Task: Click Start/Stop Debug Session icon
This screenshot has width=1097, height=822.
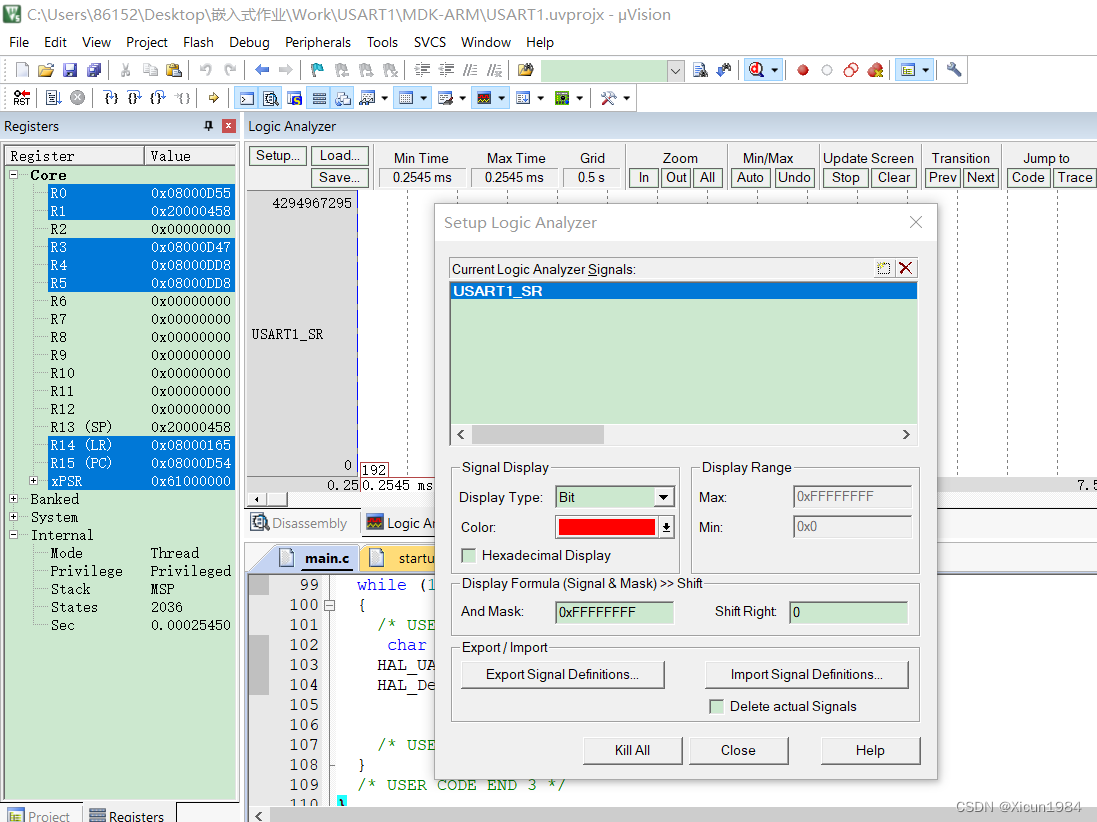Action: (x=756, y=70)
